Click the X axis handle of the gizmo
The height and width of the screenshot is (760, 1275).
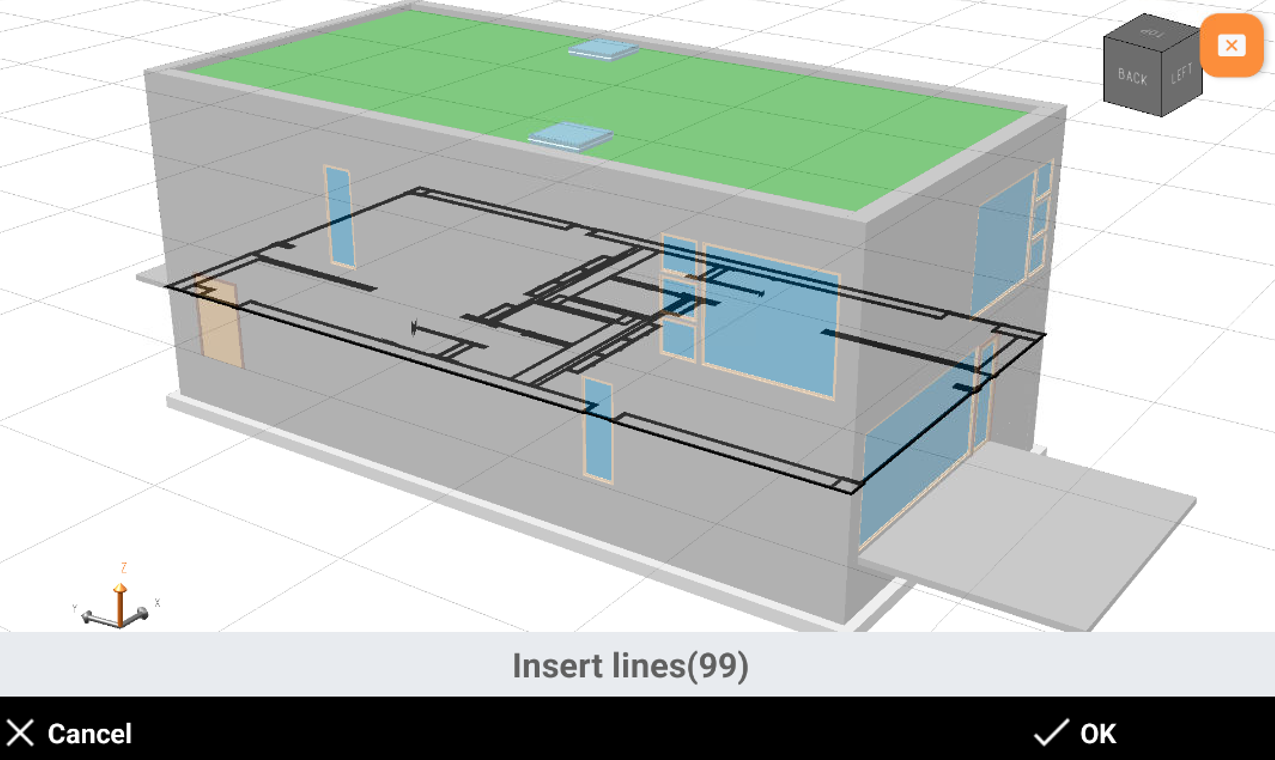[146, 611]
